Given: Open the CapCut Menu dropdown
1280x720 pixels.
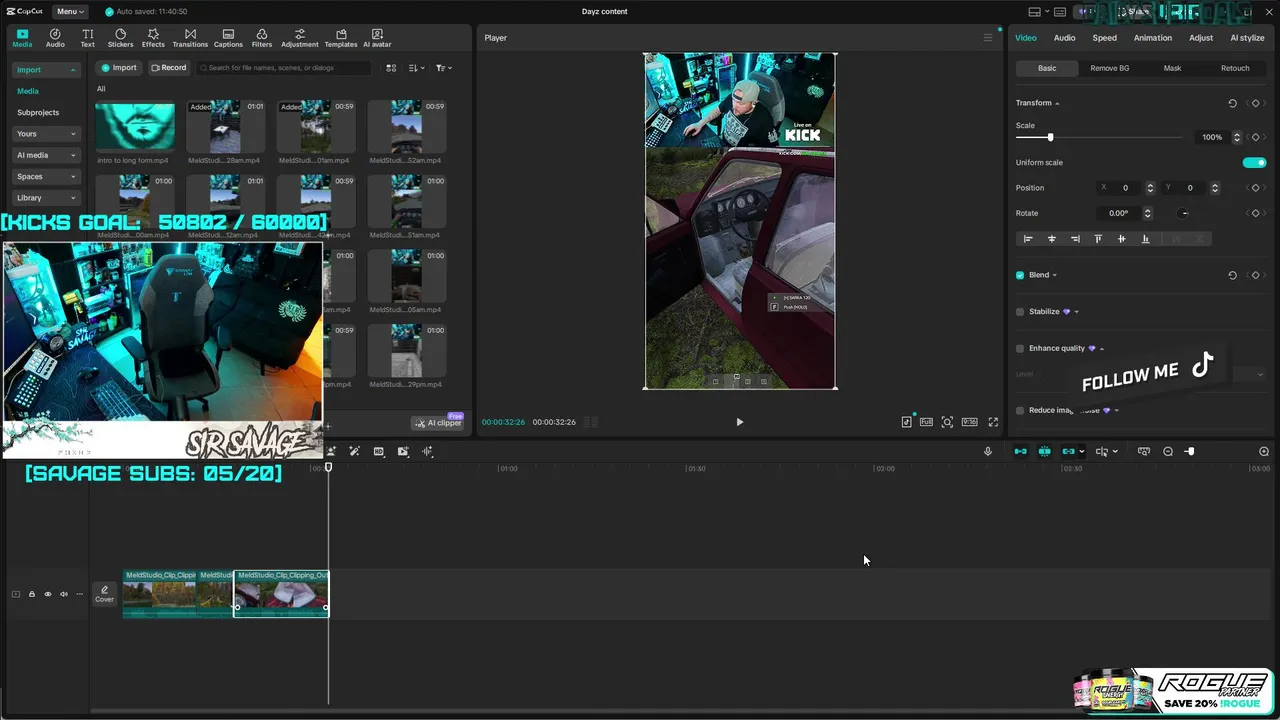Looking at the screenshot, I should point(69,11).
